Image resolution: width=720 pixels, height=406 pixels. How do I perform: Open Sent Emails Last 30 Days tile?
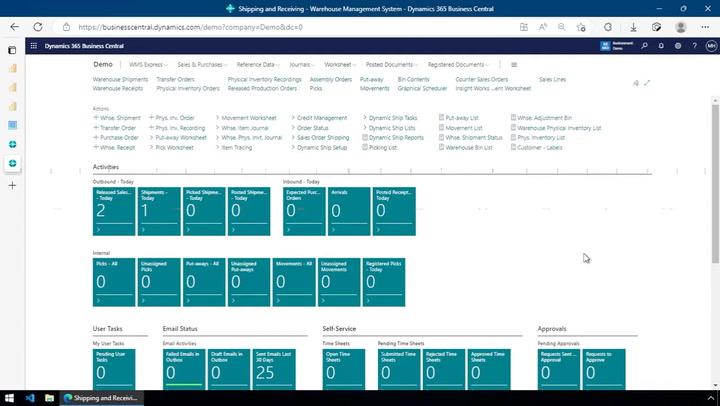[x=274, y=370]
